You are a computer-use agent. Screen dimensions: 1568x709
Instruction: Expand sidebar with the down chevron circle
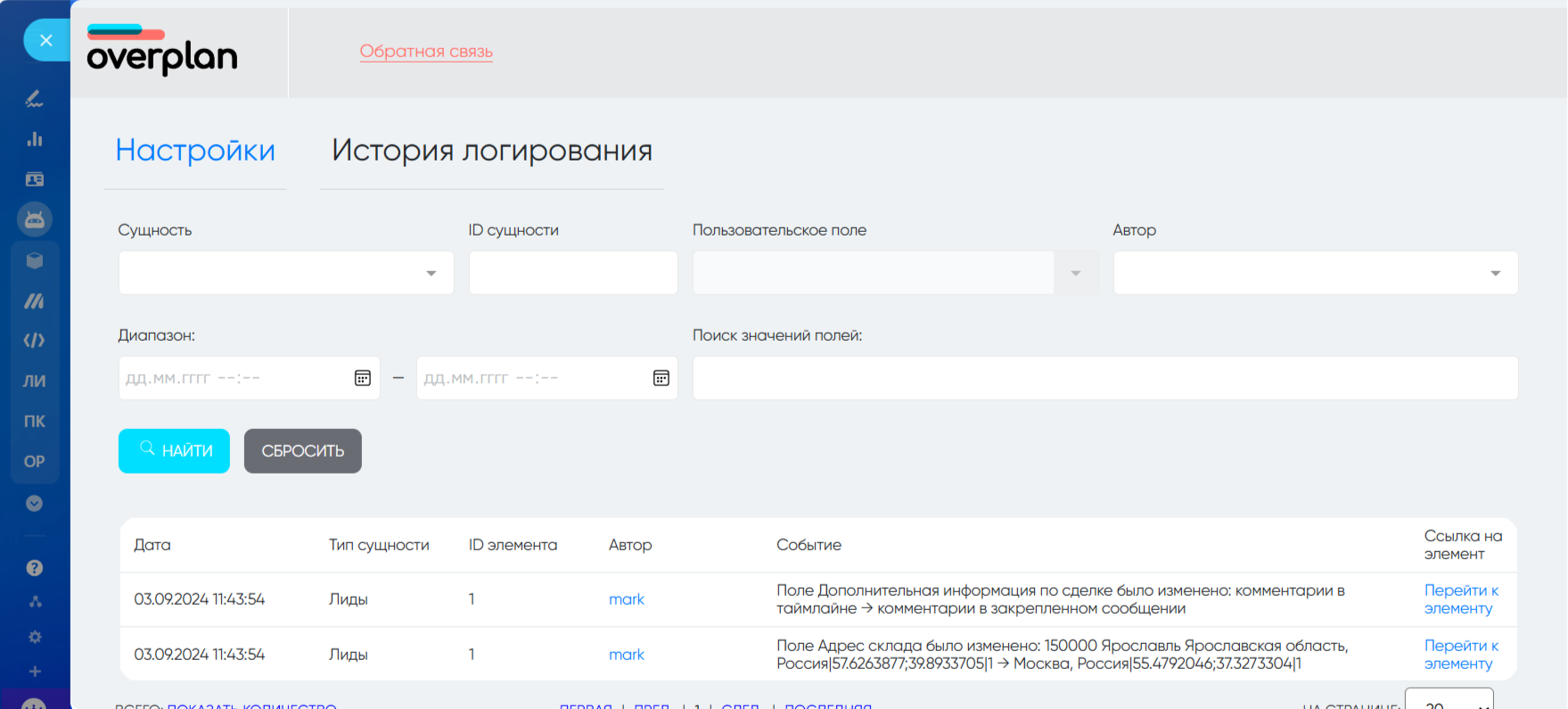(35, 503)
